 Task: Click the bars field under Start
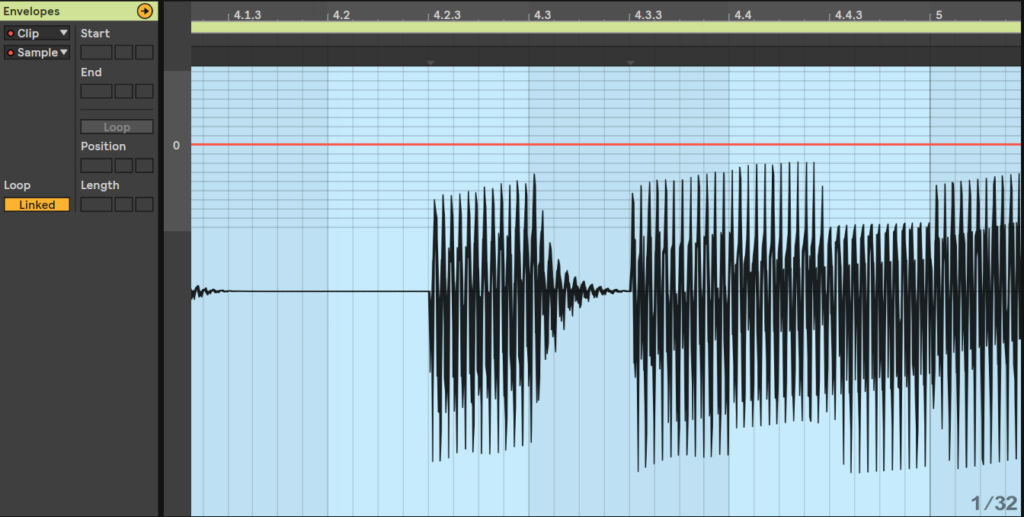[x=95, y=52]
